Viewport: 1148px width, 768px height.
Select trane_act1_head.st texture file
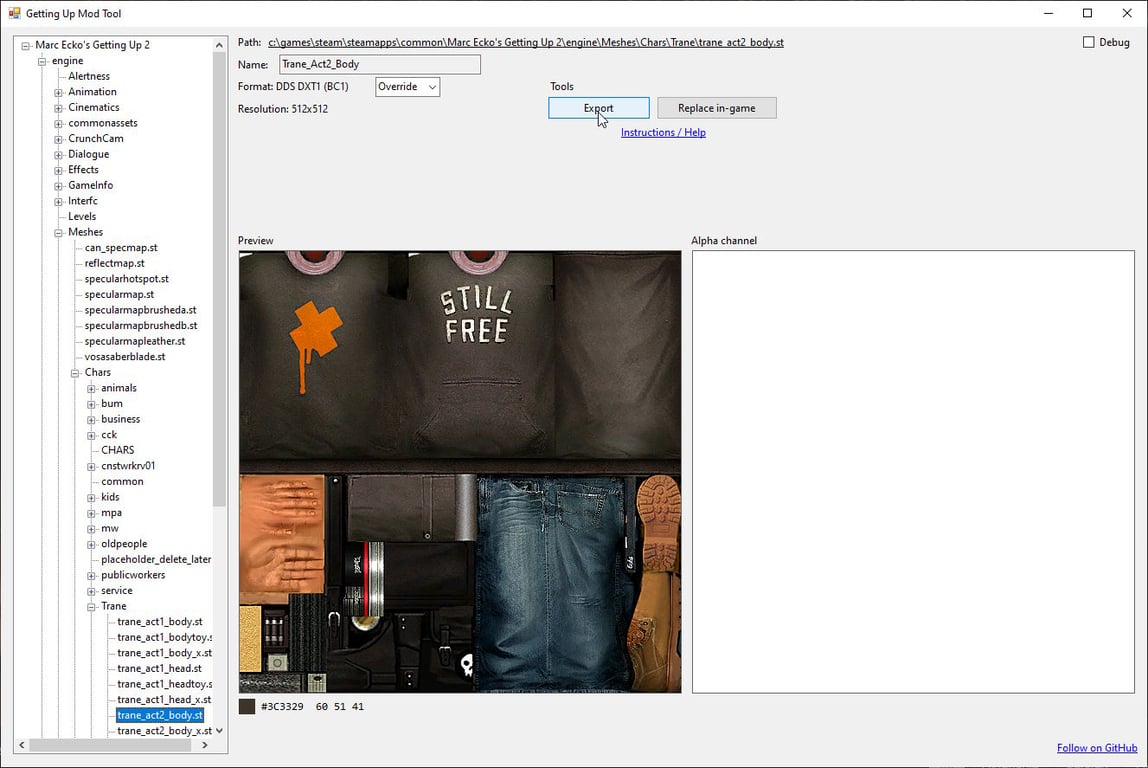160,668
